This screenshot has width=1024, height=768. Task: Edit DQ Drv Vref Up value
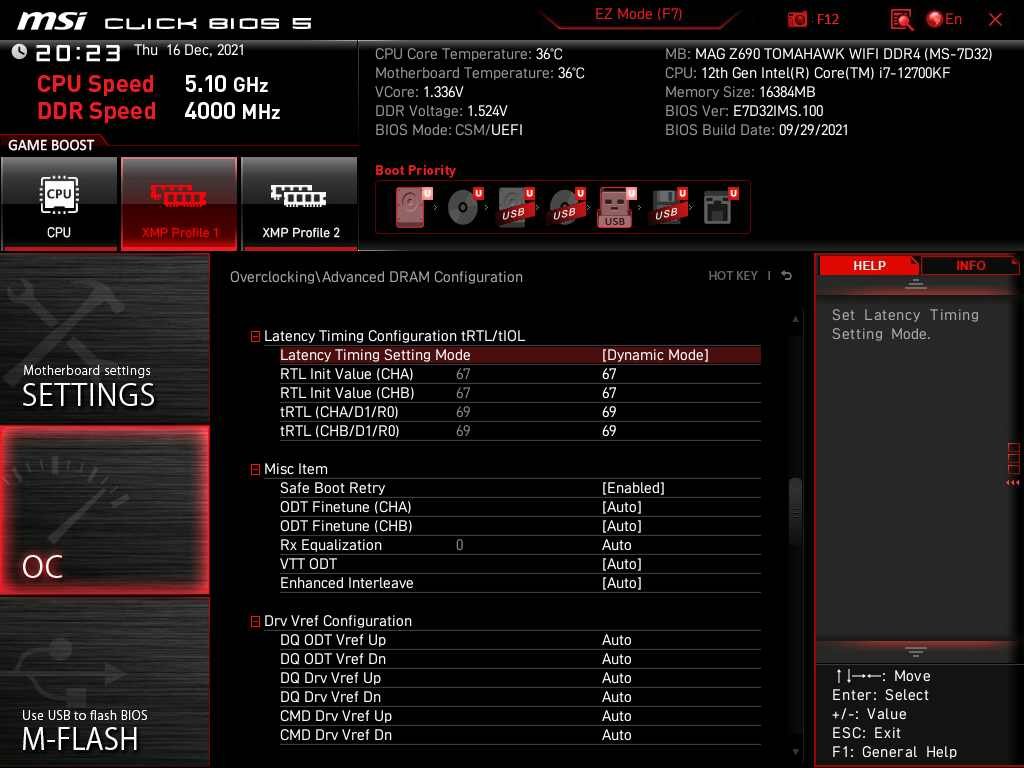click(520, 678)
